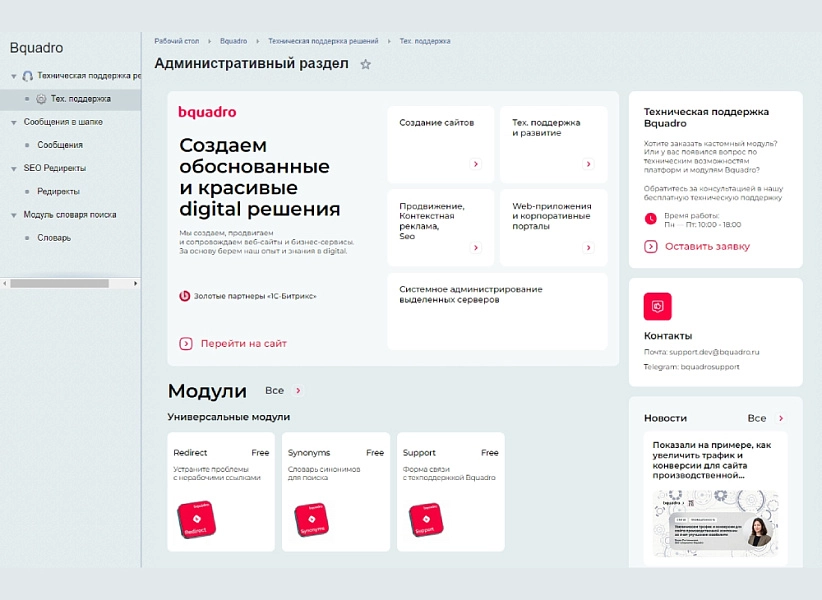The image size is (822, 600).
Task: Click the favorite star next to Административный раздел
Action: (x=365, y=64)
